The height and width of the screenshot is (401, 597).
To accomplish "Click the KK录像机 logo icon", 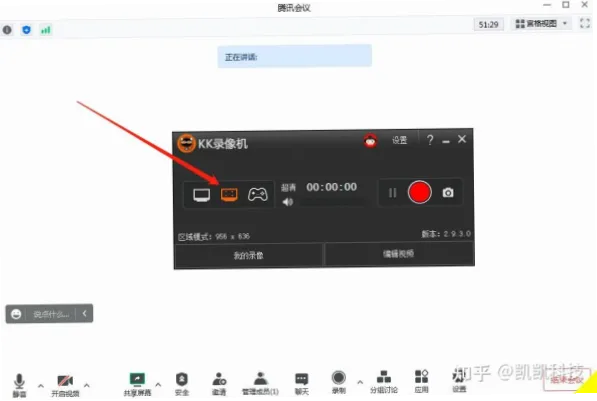I will 186,144.
